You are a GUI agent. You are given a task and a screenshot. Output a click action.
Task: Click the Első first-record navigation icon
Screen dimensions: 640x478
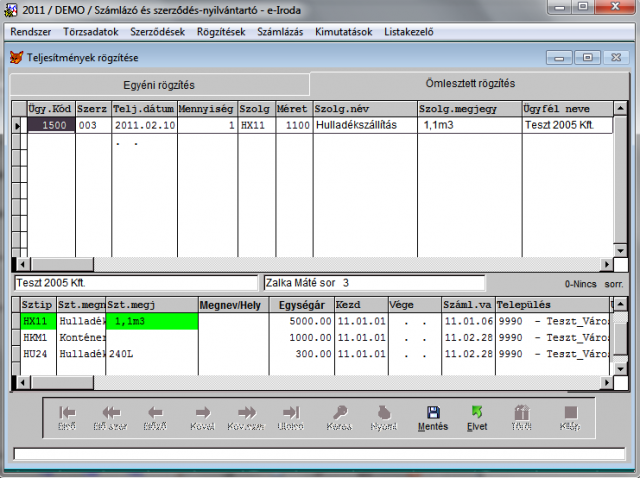coord(67,412)
